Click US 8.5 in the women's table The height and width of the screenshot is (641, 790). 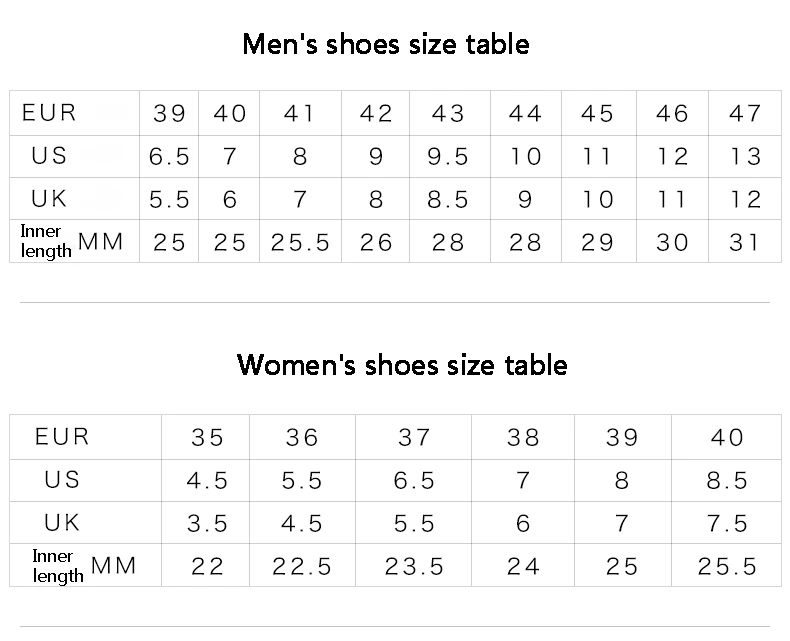click(x=727, y=481)
